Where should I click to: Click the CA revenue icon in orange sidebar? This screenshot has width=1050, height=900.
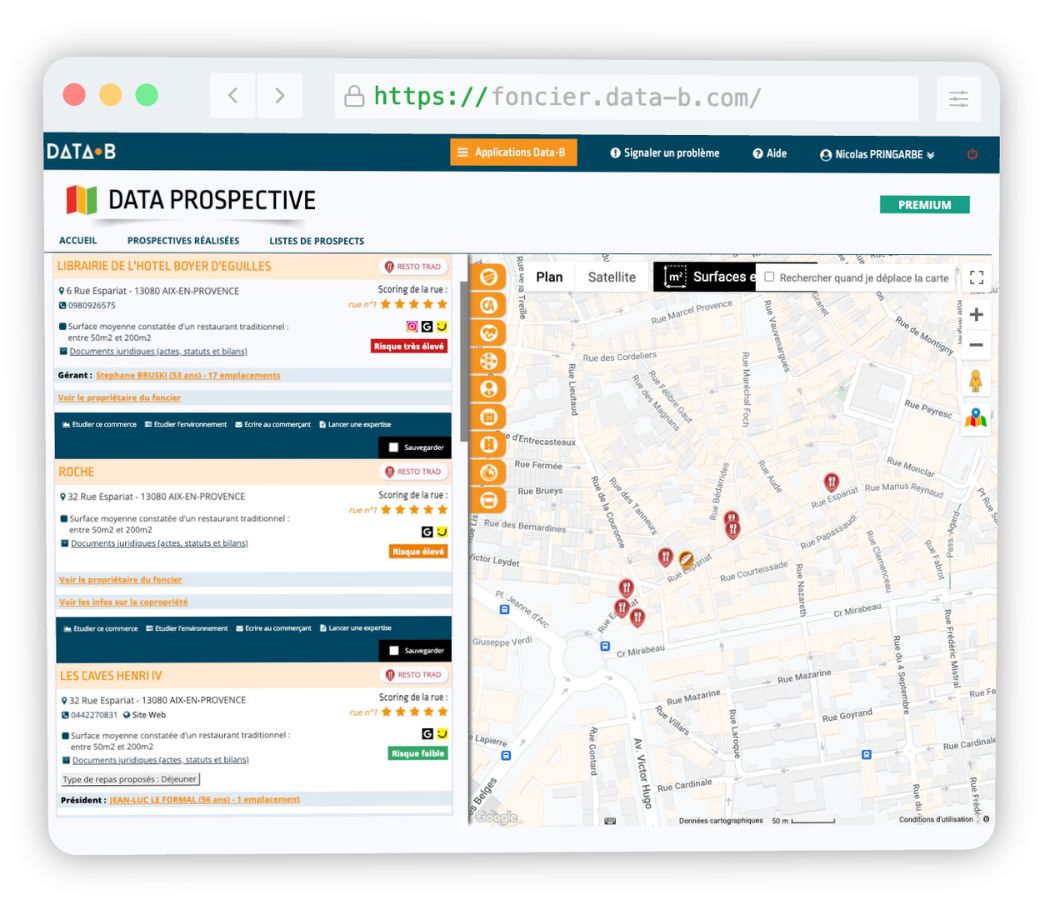coord(488,305)
